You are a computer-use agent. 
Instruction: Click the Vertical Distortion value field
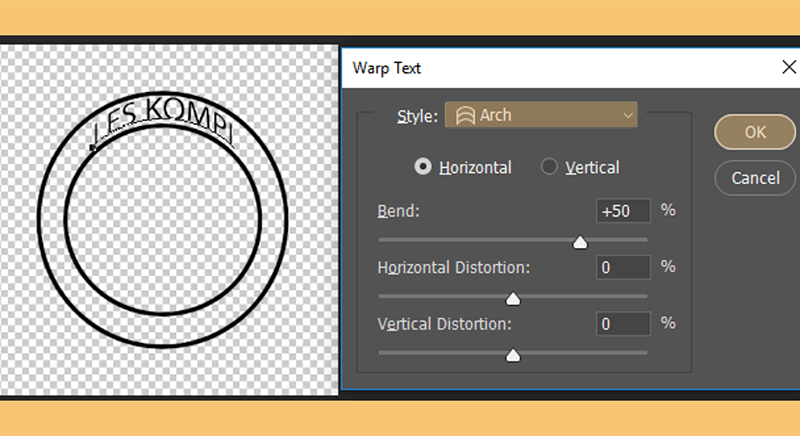coord(623,324)
